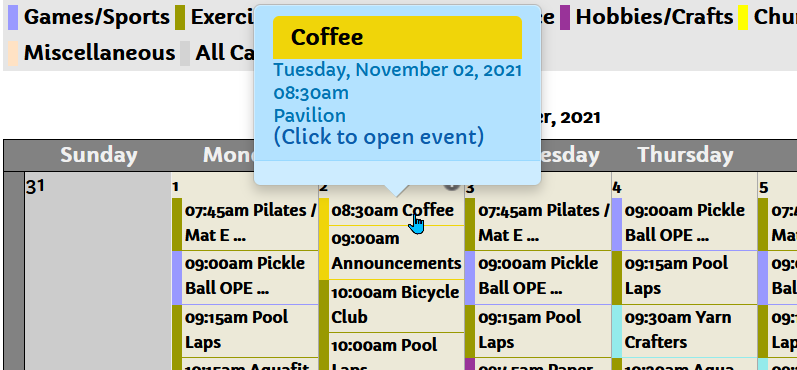This screenshot has height=370, width=797.
Task: Open the 08:30am Coffee event on Tuesday
Action: click(392, 210)
